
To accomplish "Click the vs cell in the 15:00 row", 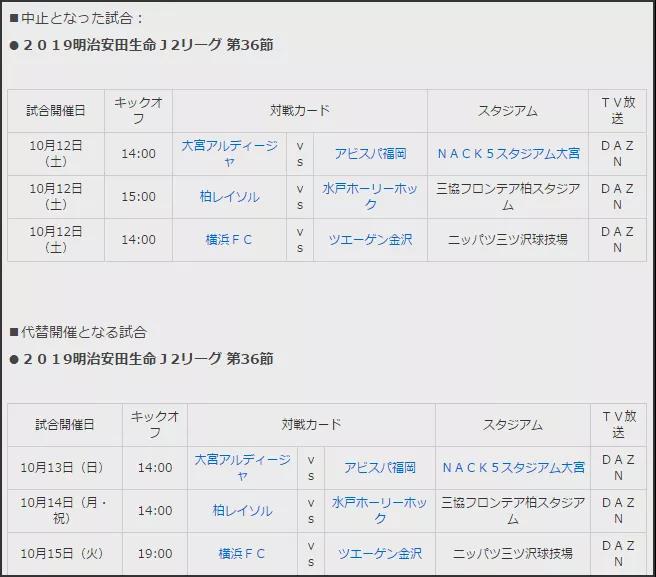I will pos(300,197).
